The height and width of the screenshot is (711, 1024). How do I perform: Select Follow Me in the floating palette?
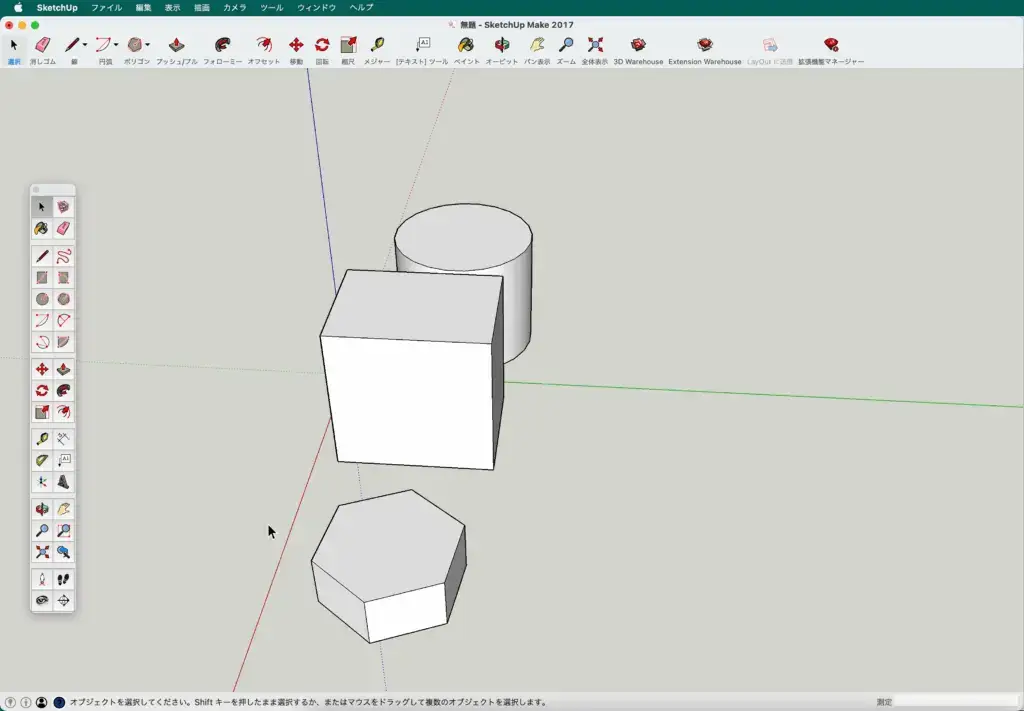pyautogui.click(x=63, y=391)
